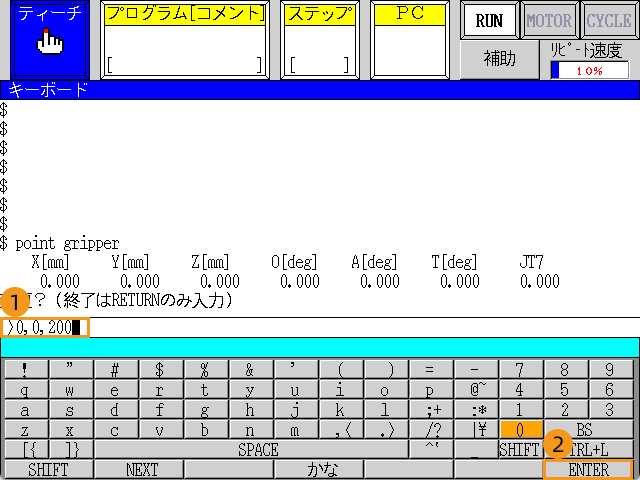Image resolution: width=640 pixels, height=480 pixels.
Task: Tap the y letter key
Action: coord(251,390)
